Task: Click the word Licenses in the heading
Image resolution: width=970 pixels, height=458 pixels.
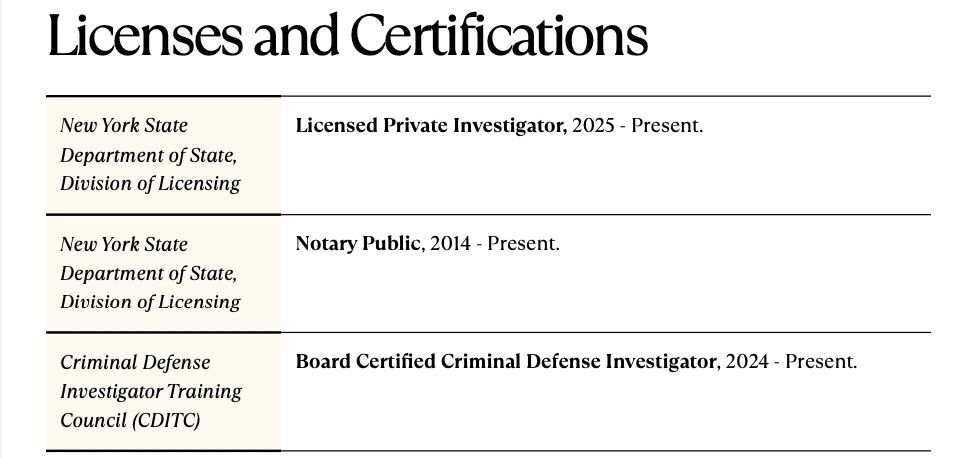Action: (x=129, y=36)
